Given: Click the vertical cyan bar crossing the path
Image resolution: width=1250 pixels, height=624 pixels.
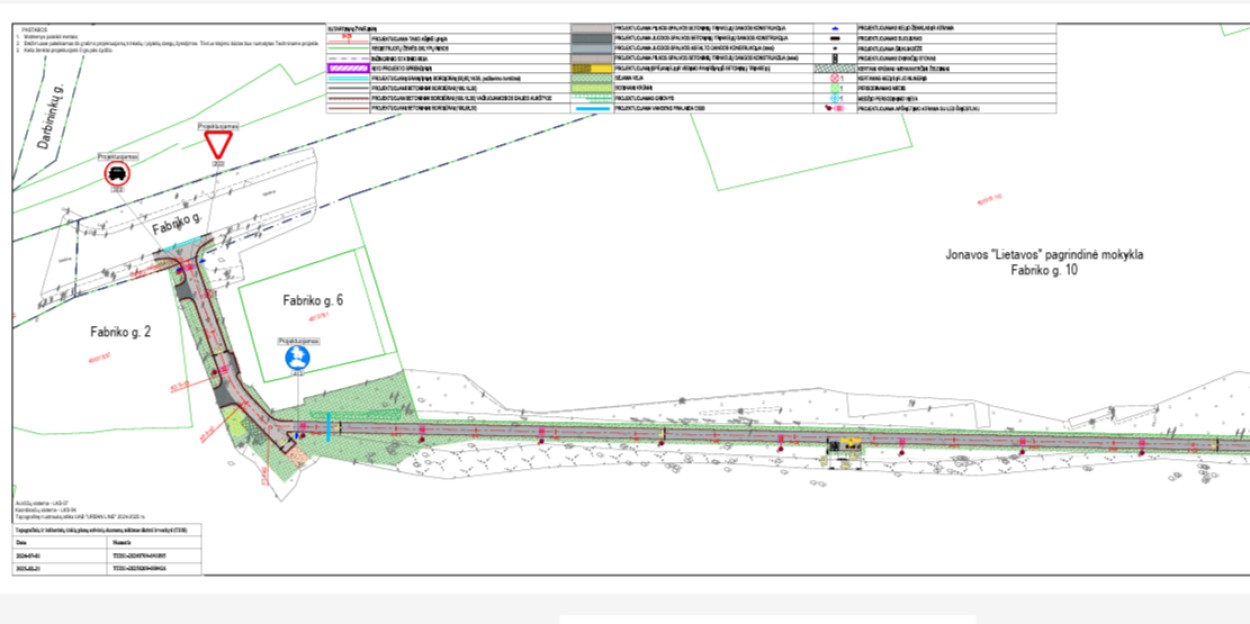Looking at the screenshot, I should click(326, 427).
